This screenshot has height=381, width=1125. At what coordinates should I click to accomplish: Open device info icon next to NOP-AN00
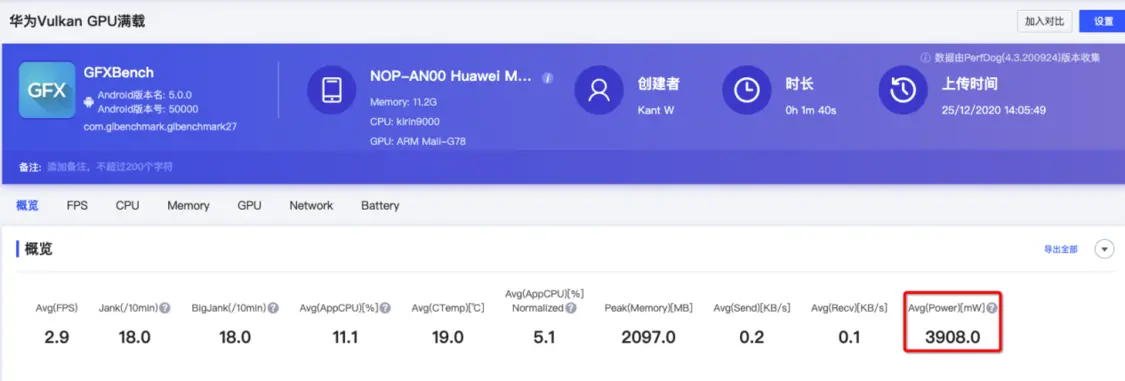(547, 77)
